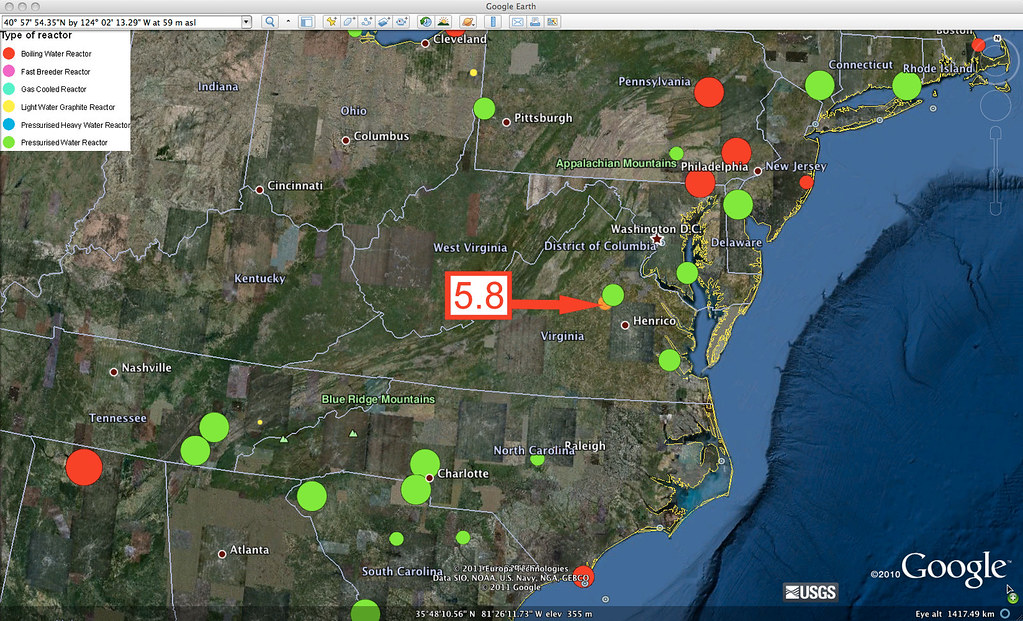Toggle the sidebar panel visibility
Viewport: 1023px width, 621px height.
305,21
